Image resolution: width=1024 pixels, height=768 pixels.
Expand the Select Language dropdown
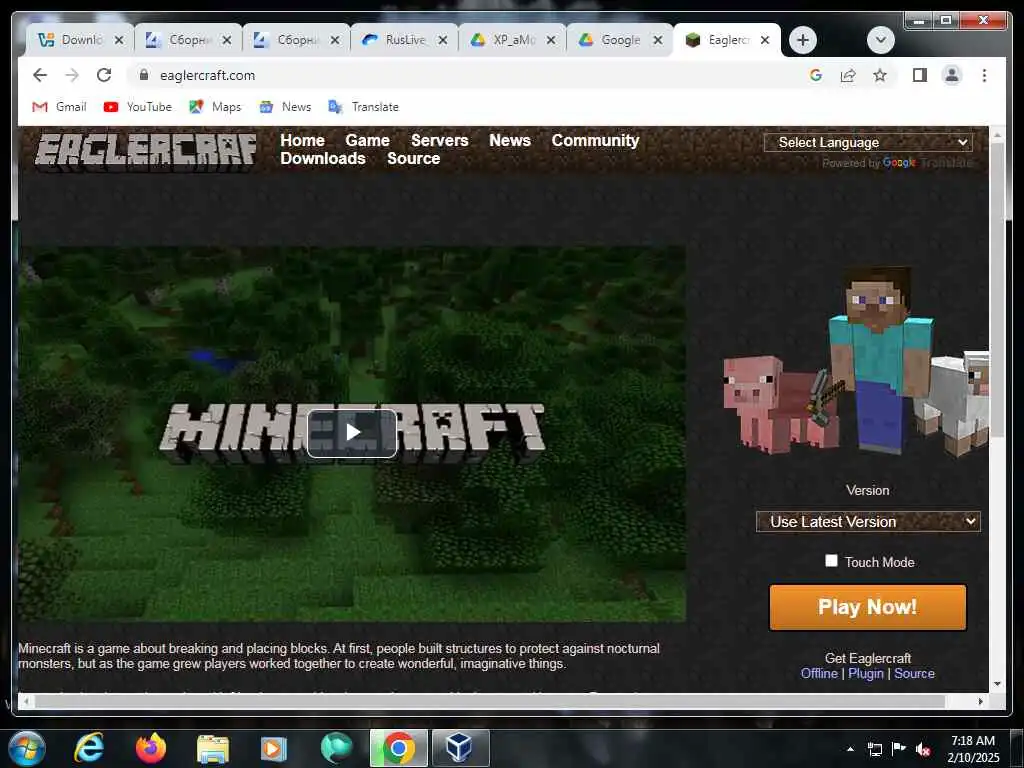click(x=868, y=142)
